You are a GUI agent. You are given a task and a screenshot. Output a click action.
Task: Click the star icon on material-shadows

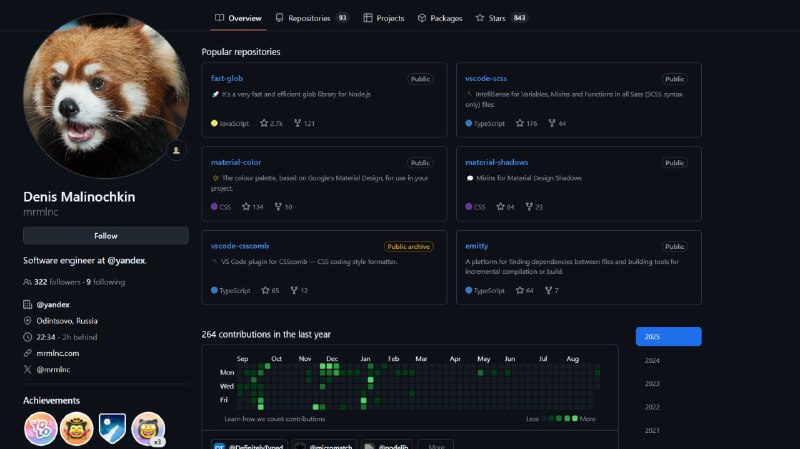tap(498, 207)
